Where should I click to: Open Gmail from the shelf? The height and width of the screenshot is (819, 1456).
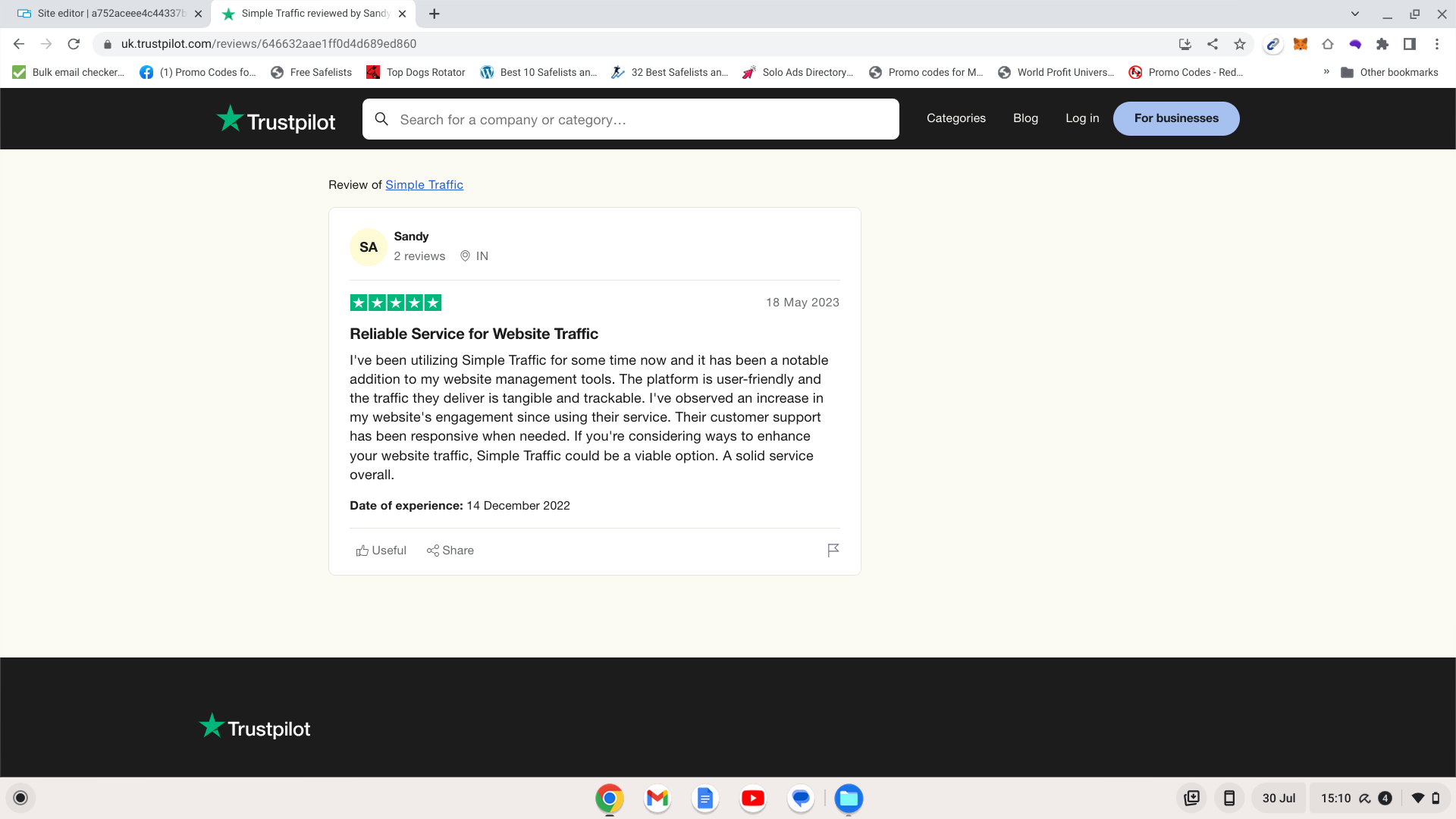click(657, 798)
